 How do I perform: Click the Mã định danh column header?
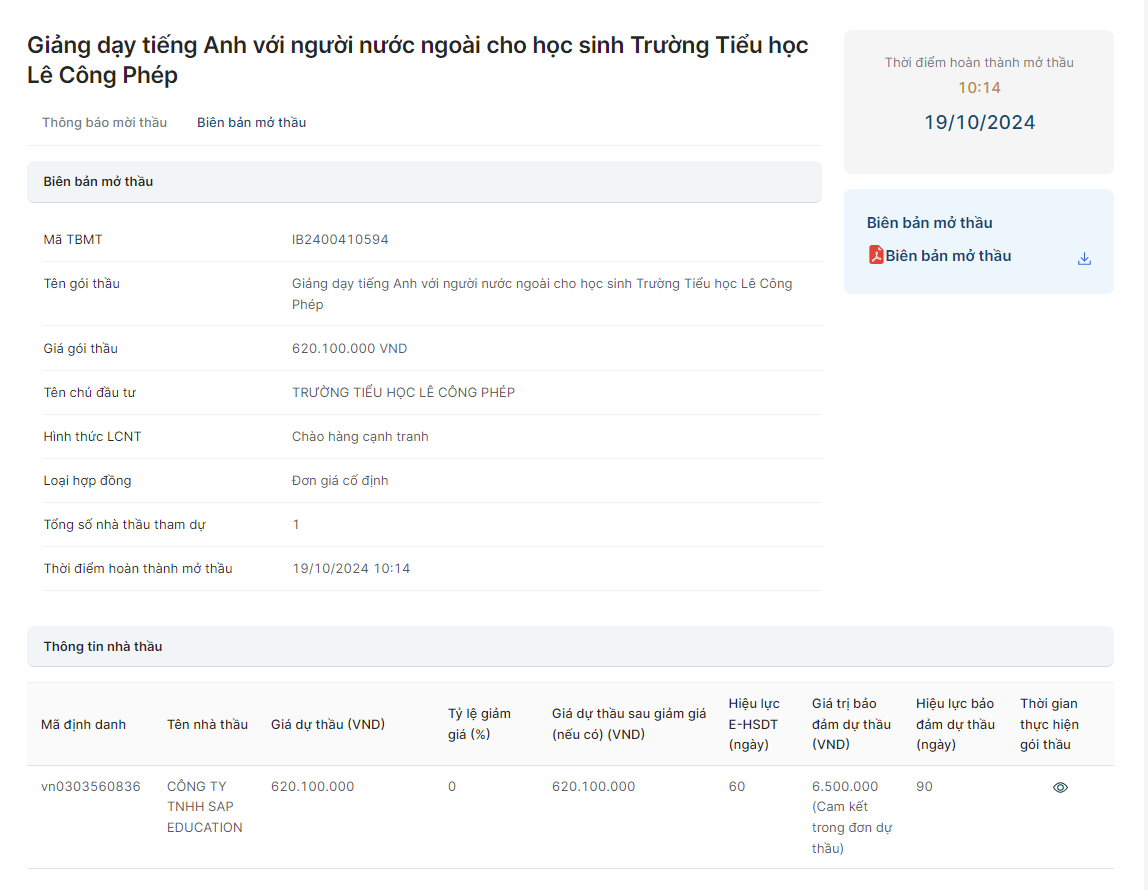click(83, 725)
